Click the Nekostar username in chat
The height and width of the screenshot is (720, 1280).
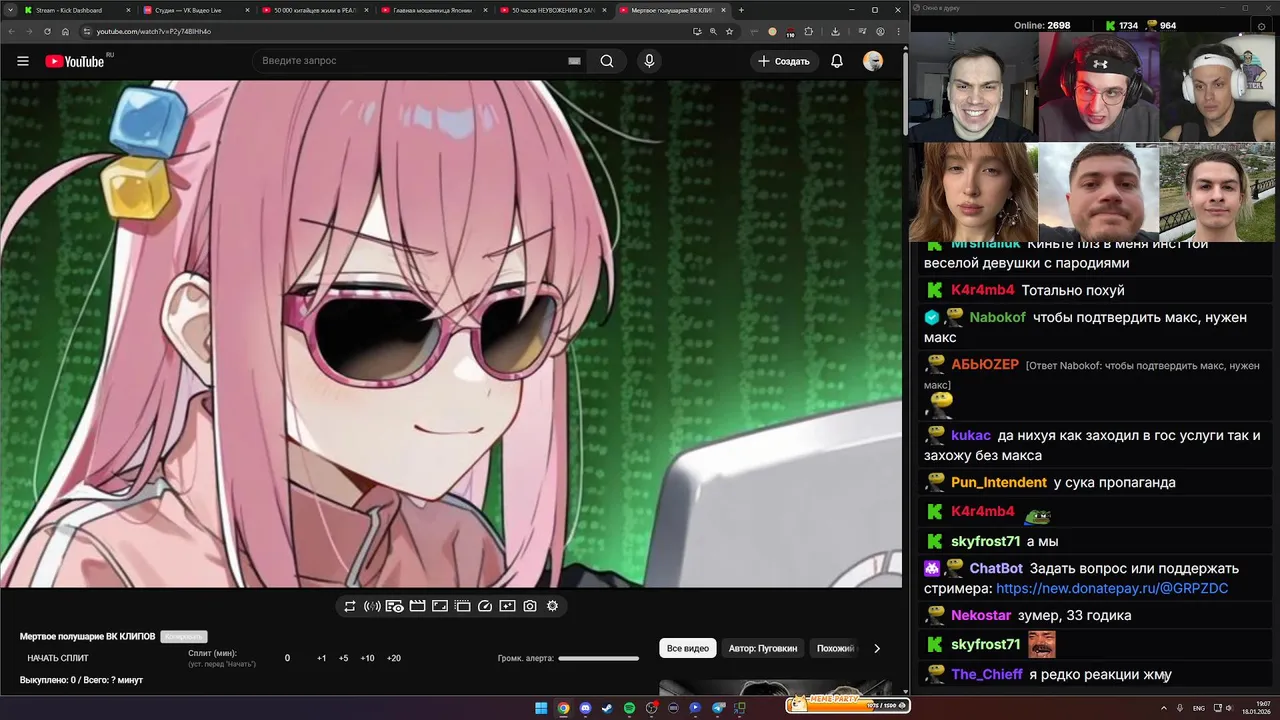tap(981, 615)
